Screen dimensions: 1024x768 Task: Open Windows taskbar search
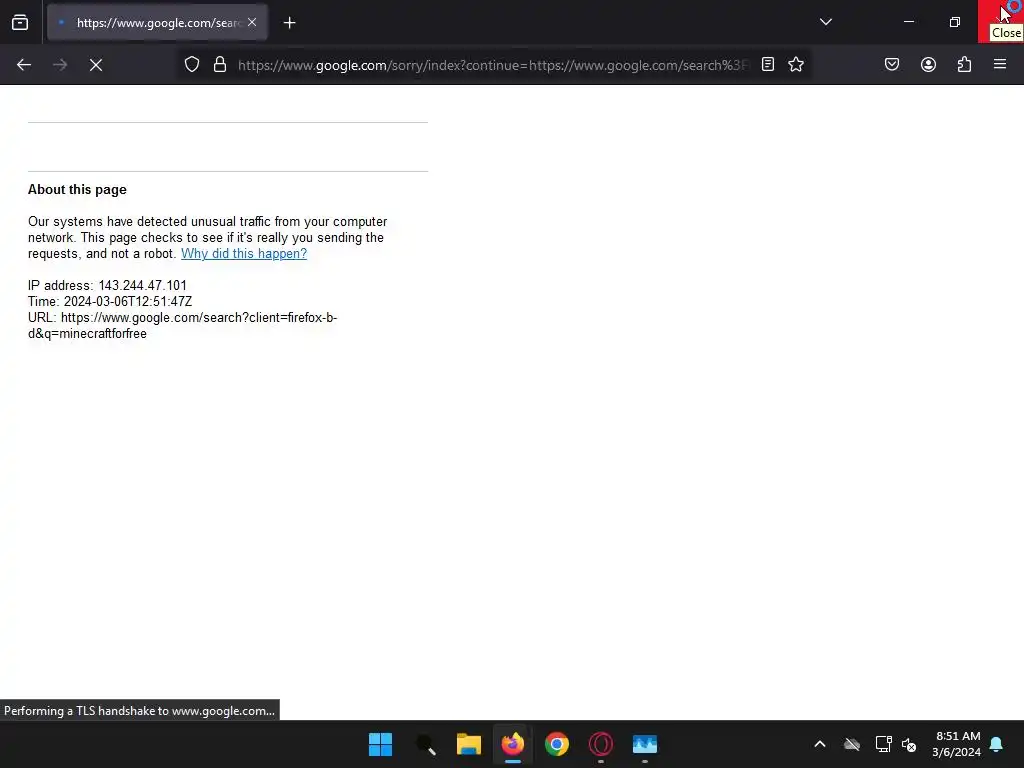(x=425, y=744)
